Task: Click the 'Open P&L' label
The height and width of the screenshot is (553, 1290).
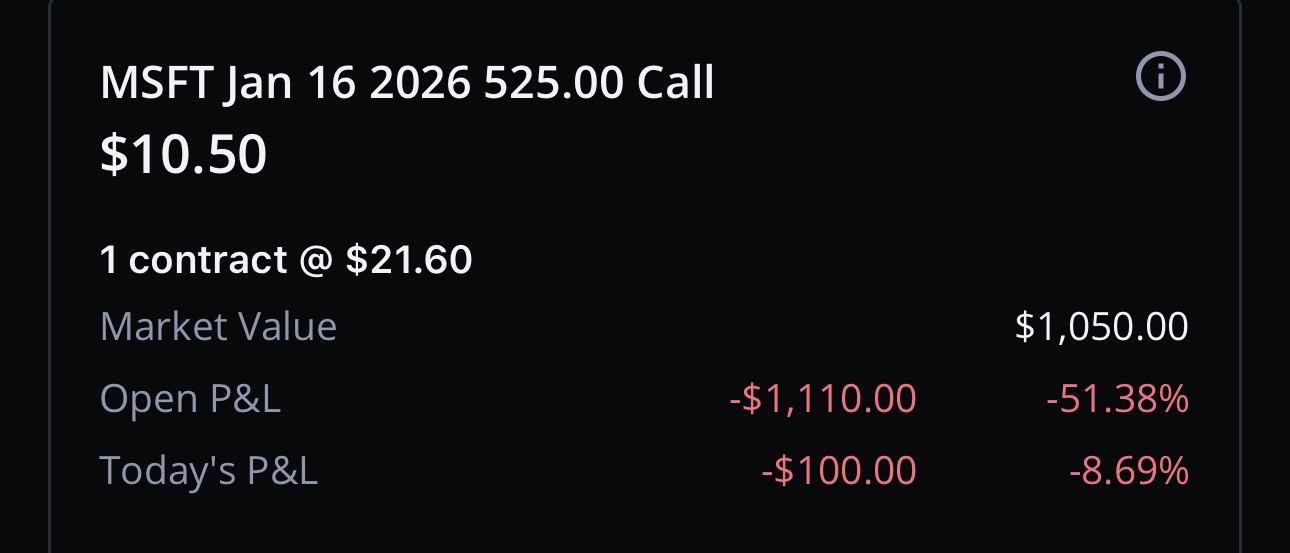Action: 190,399
